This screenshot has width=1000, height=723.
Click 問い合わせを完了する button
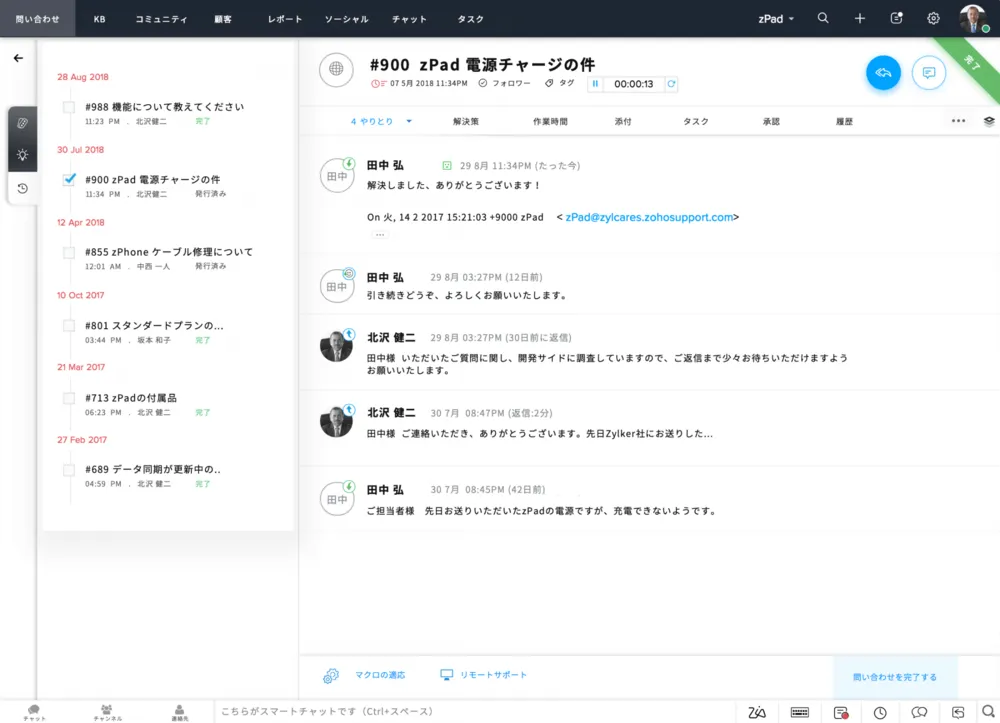tap(895, 677)
